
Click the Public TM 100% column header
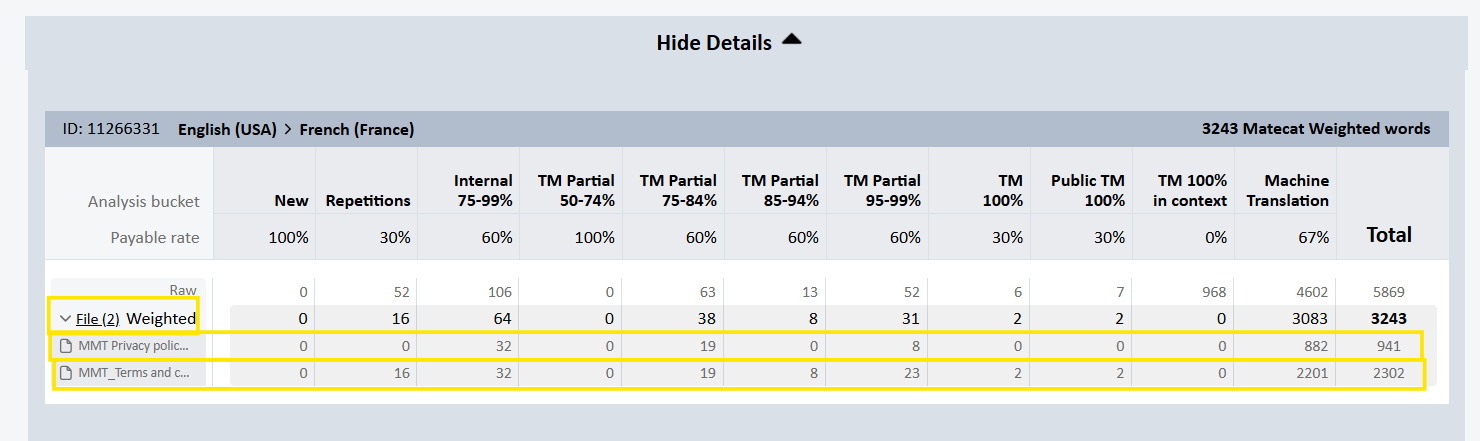[x=1088, y=190]
